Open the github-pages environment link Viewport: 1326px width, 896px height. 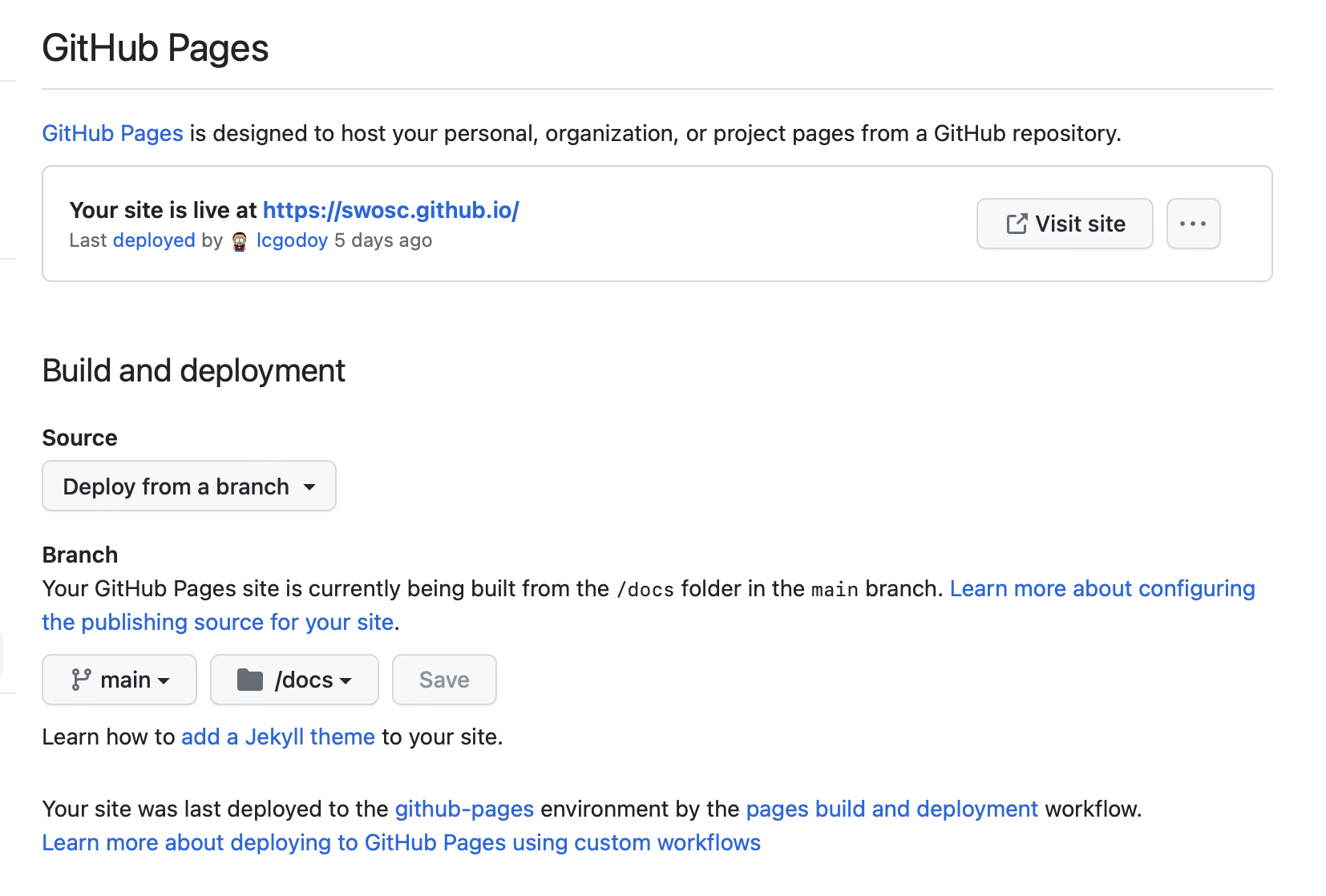[464, 809]
